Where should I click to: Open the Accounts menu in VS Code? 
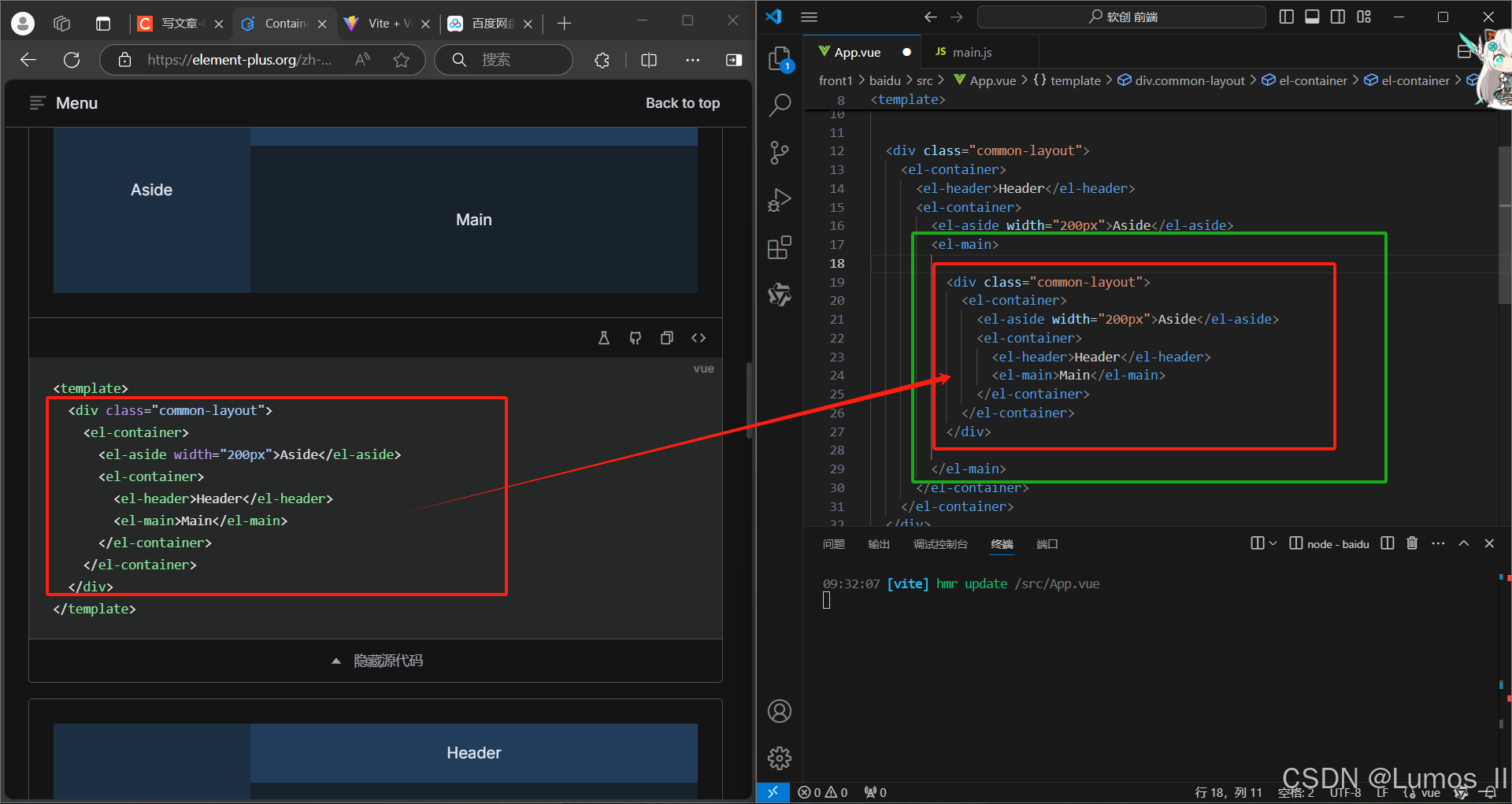click(x=780, y=711)
